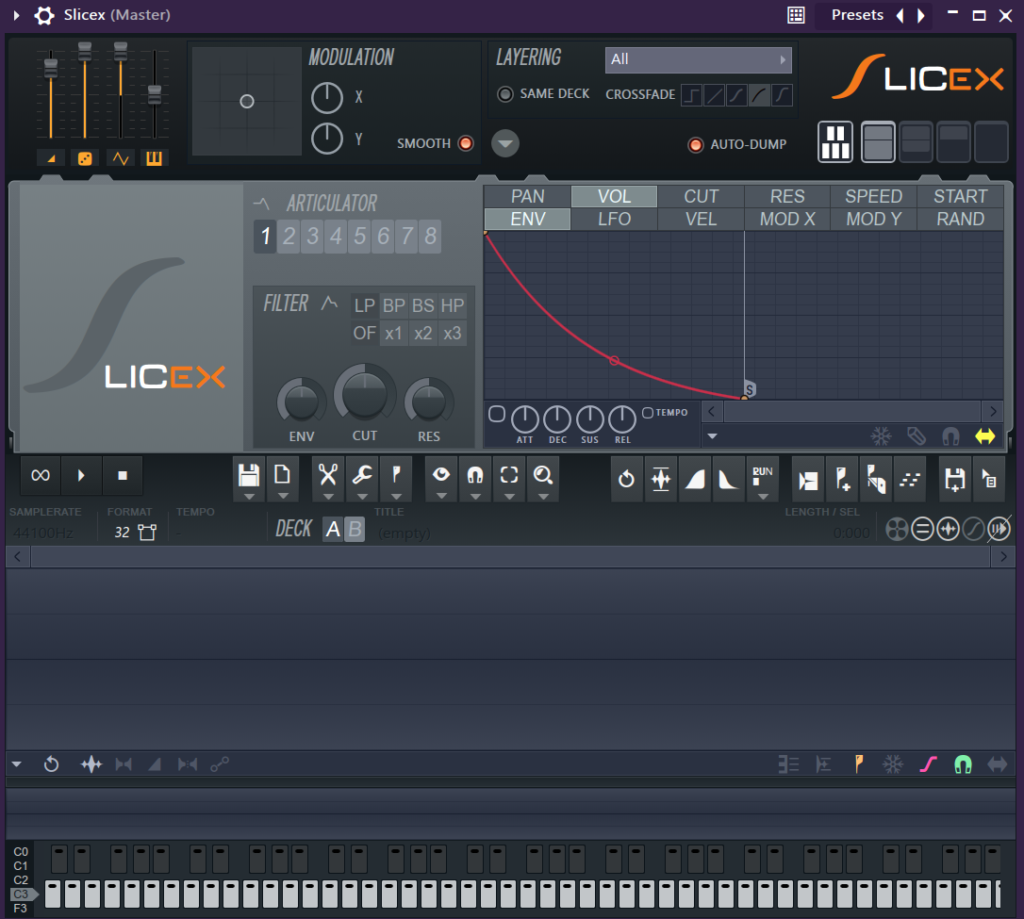Open the Layering 'All' dropdown
This screenshot has width=1024, height=919.
698,59
